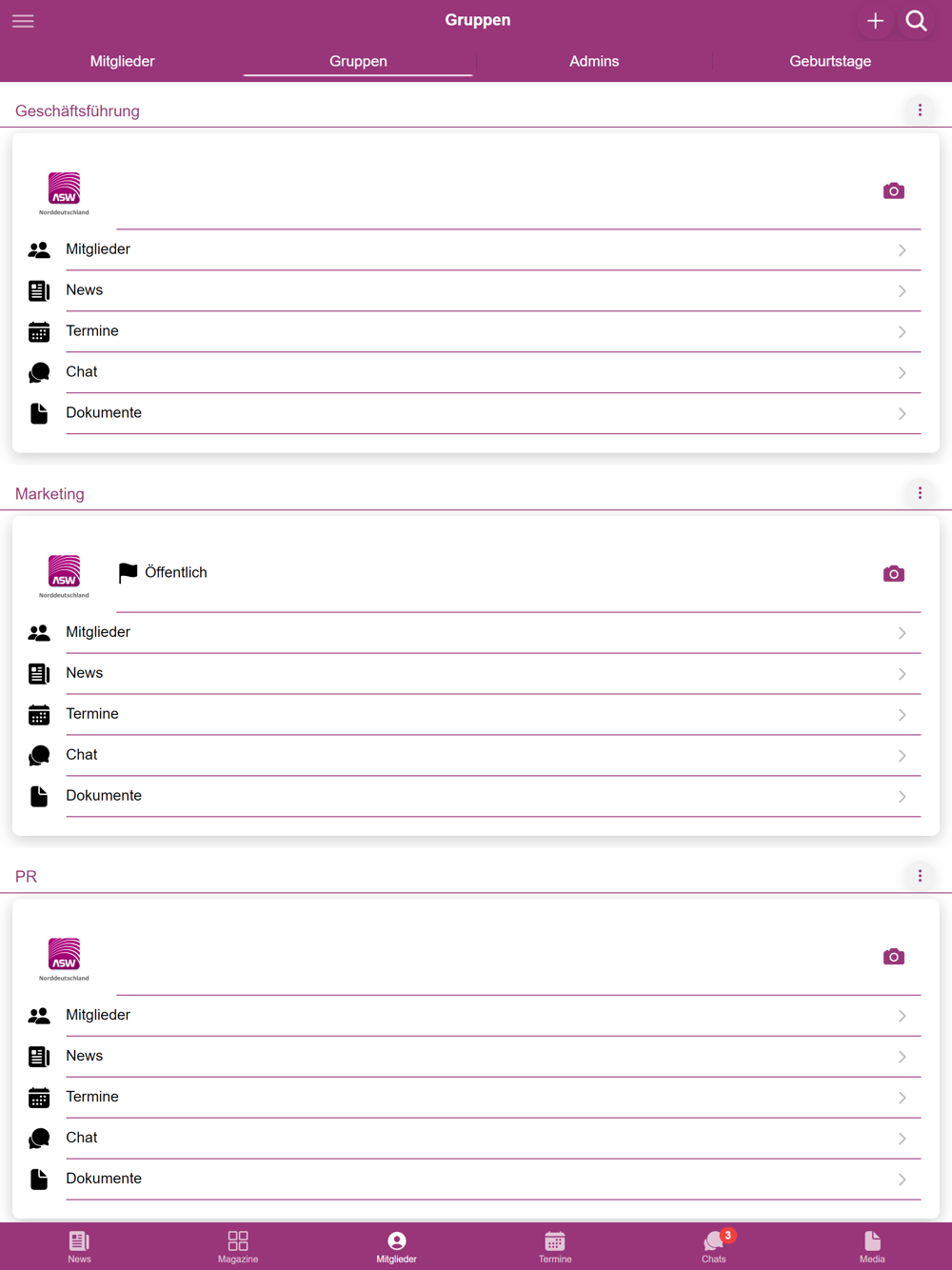Tap the ASW logo thumbnail in Geschäftsführung
Image resolution: width=952 pixels, height=1270 pixels.
(64, 193)
